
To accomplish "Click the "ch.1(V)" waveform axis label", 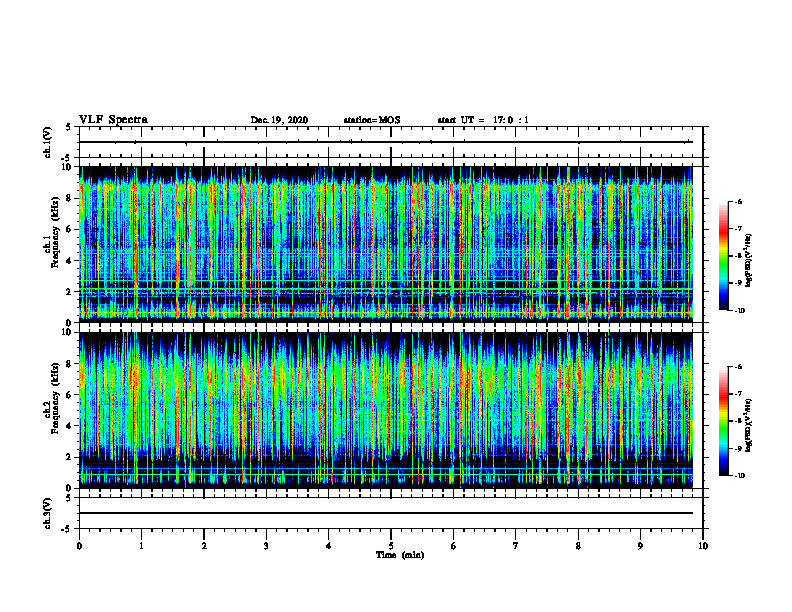I will [x=48, y=142].
